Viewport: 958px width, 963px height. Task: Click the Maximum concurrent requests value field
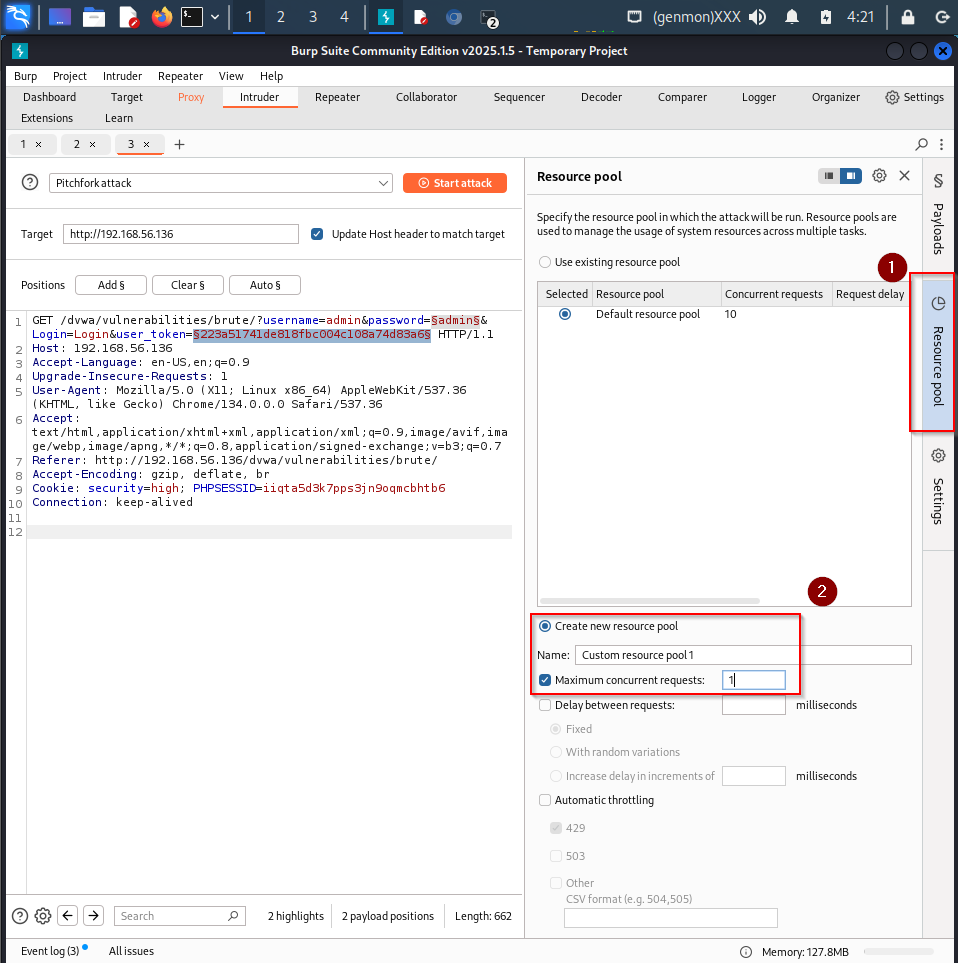coord(754,680)
